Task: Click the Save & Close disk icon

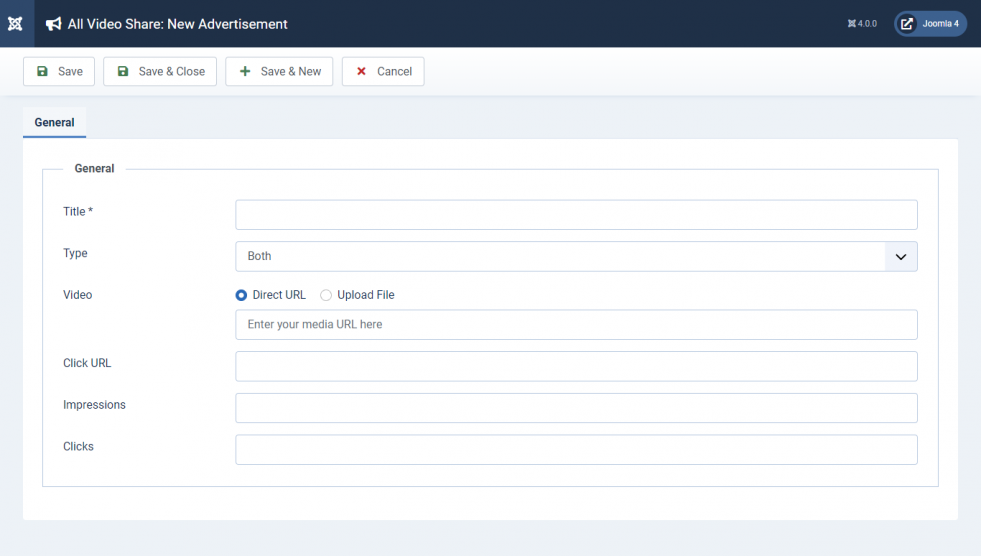Action: tap(123, 71)
